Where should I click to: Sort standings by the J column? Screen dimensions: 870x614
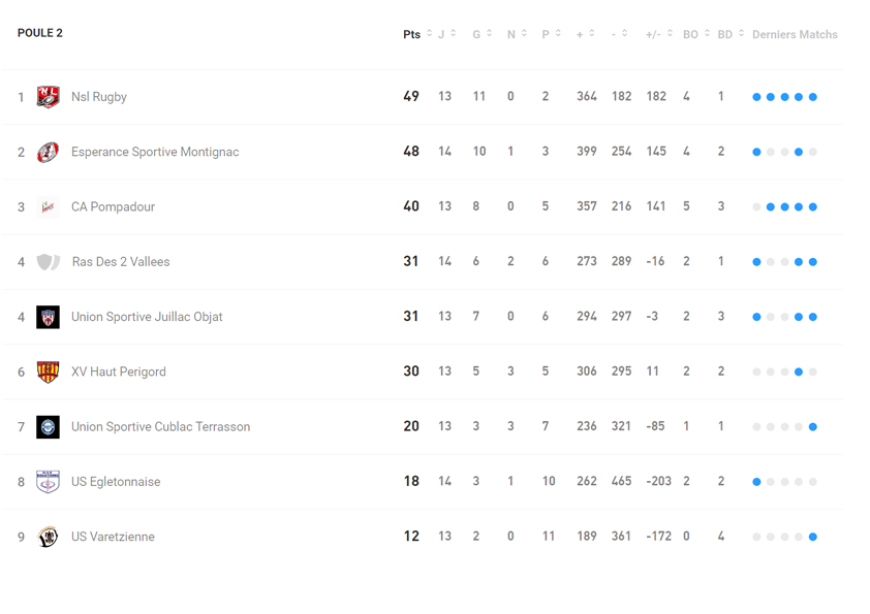click(446, 34)
